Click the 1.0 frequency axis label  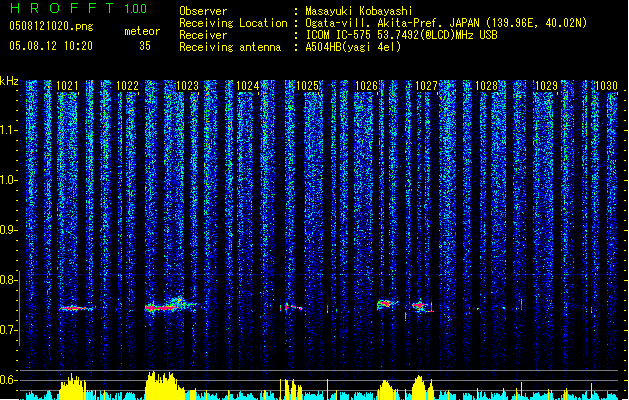tap(9, 180)
